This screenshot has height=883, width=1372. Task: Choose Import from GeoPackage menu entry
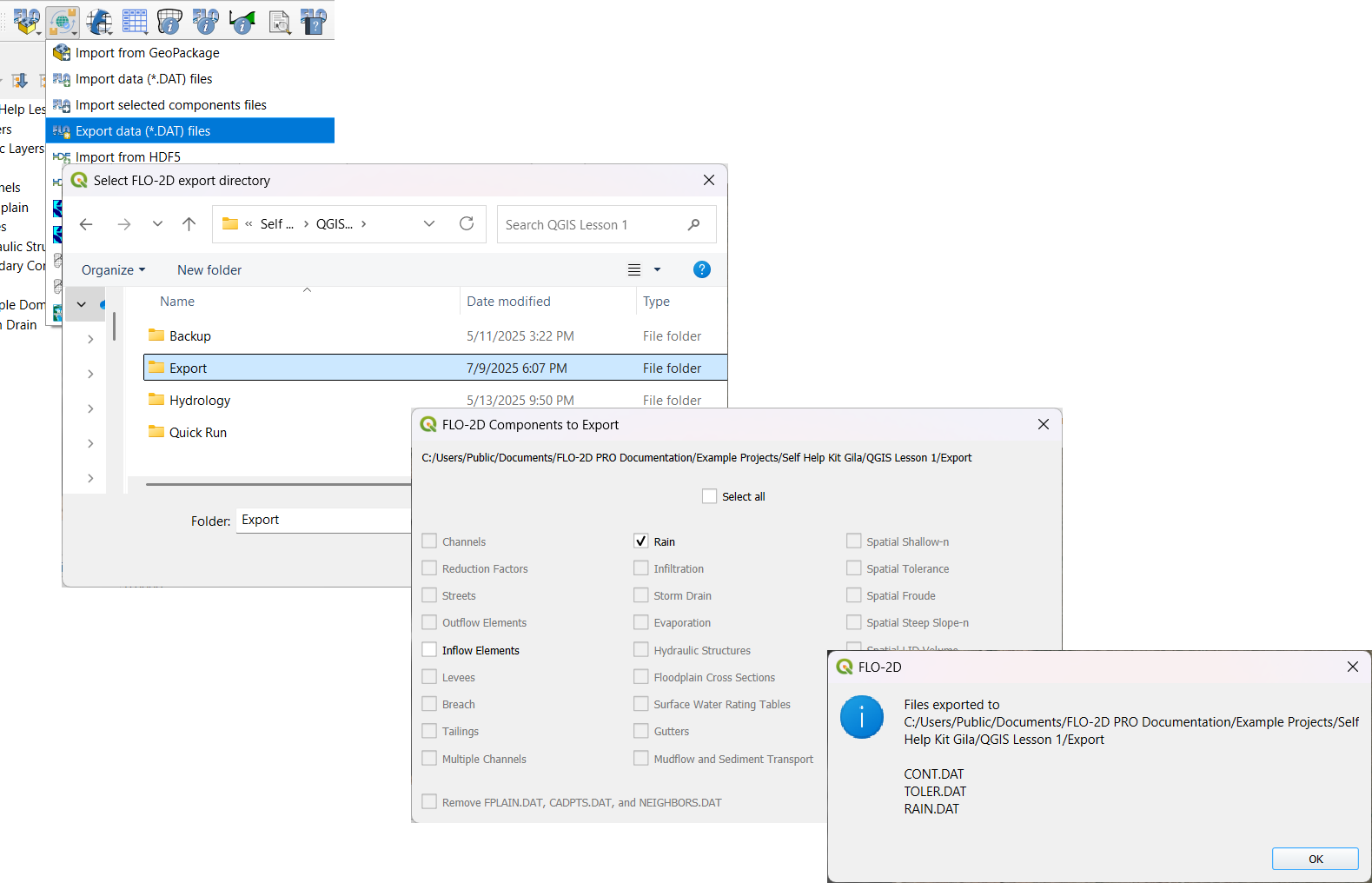click(148, 53)
